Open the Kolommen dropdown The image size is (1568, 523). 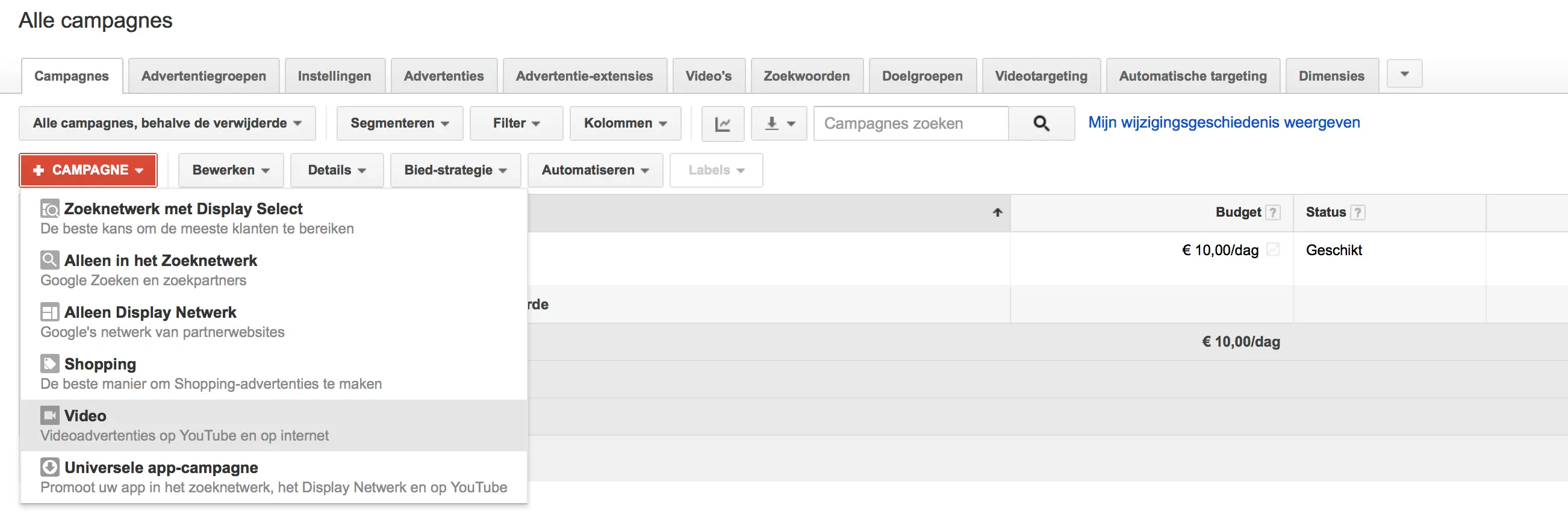[625, 123]
